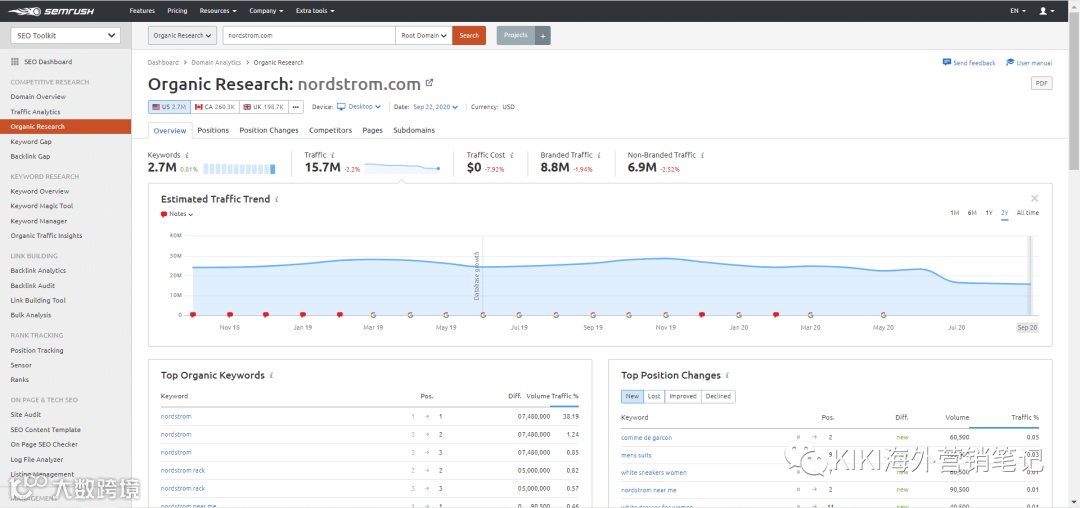This screenshot has width=1080, height=508.
Task: Open the Root Domain dropdown
Action: (424, 35)
